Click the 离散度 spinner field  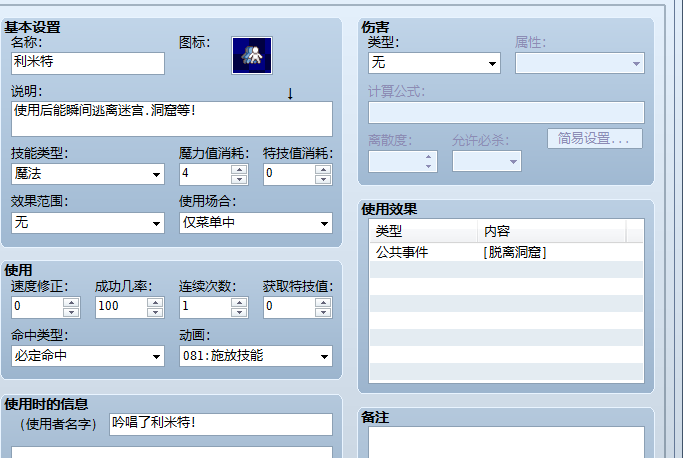pyautogui.click(x=403, y=161)
